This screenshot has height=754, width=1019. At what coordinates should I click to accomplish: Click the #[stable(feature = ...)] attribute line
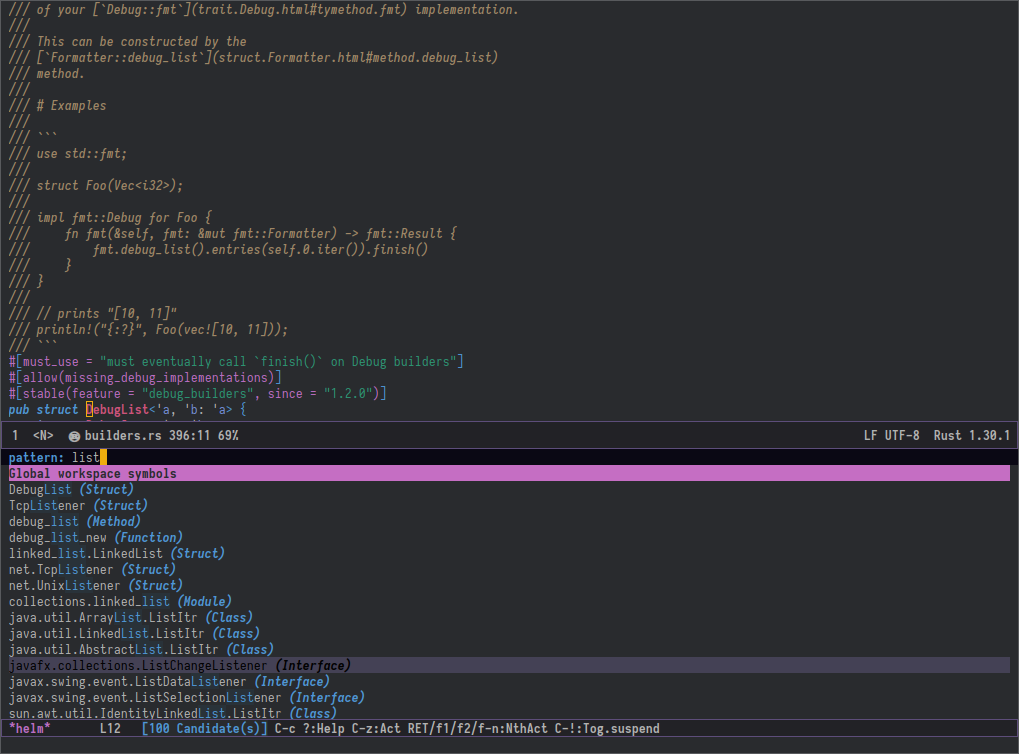coord(198,393)
